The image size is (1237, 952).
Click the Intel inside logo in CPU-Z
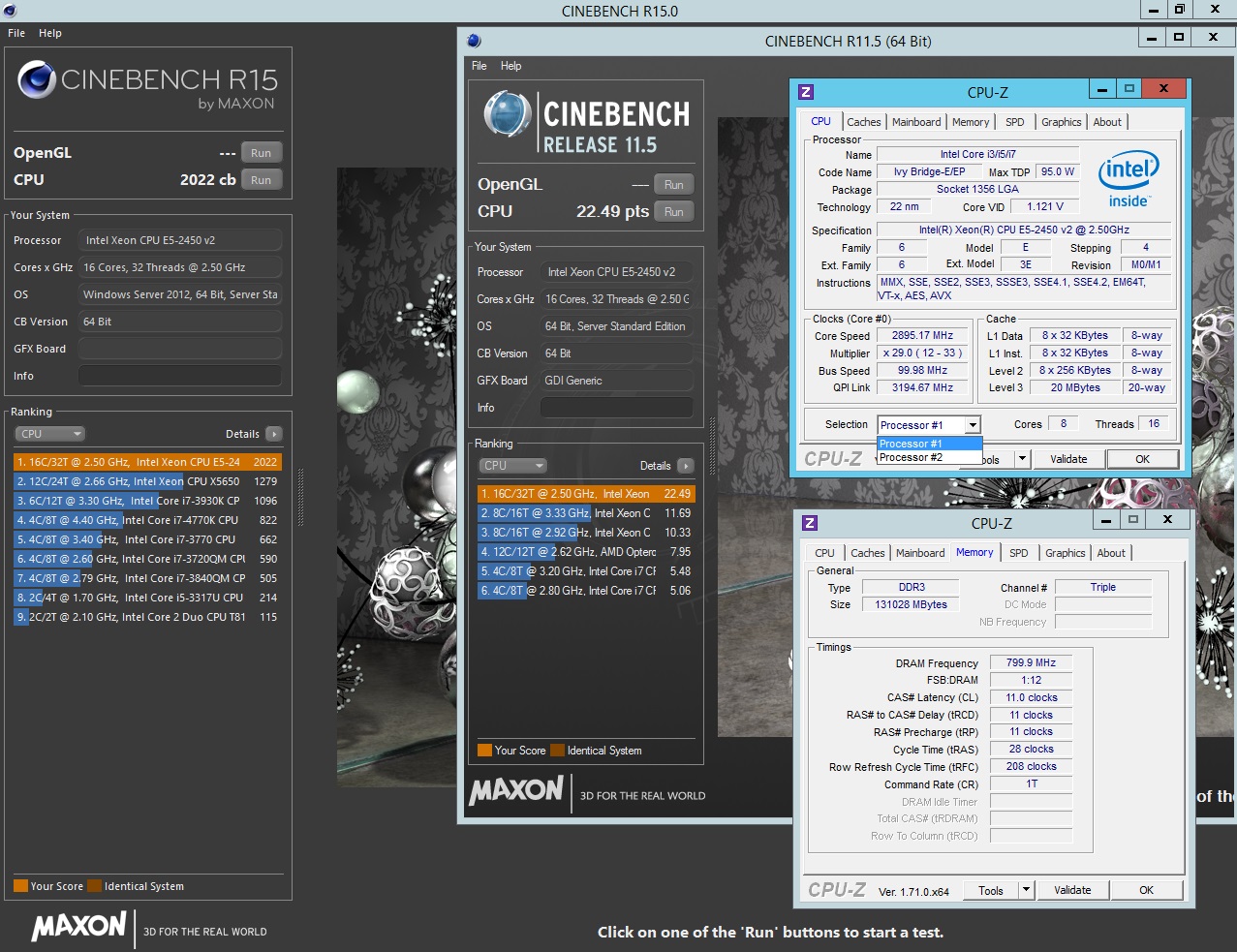point(1129,179)
